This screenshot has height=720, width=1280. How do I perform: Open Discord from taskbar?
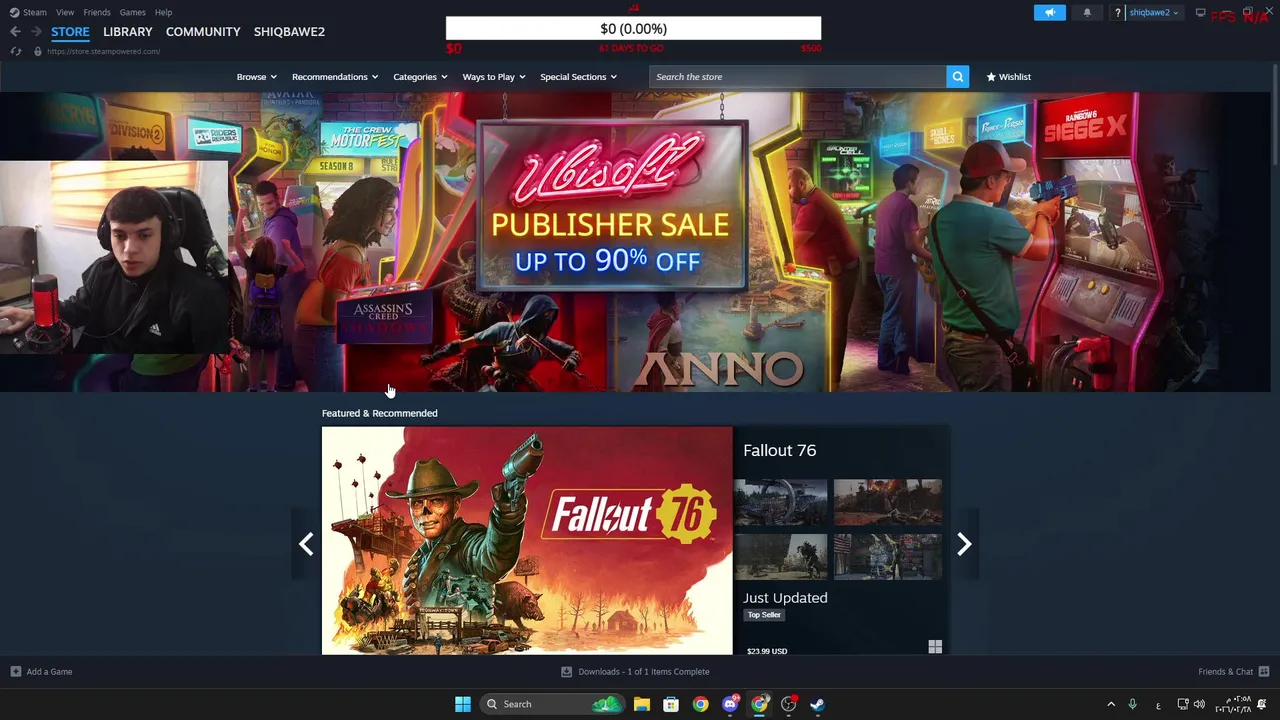(730, 704)
